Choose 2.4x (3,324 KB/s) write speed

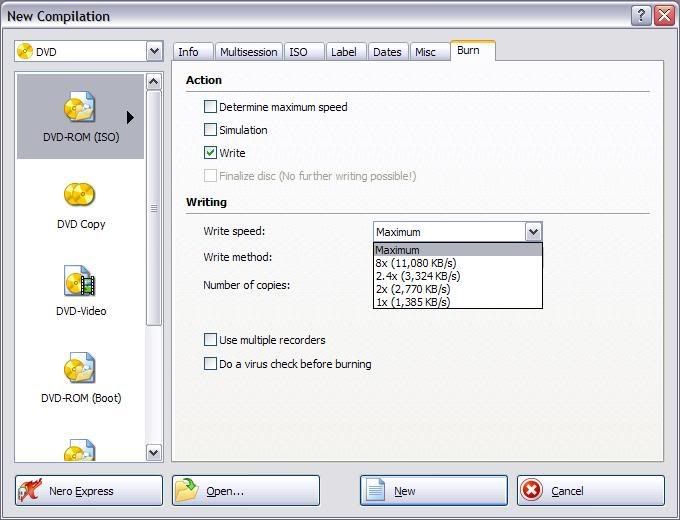point(458,276)
